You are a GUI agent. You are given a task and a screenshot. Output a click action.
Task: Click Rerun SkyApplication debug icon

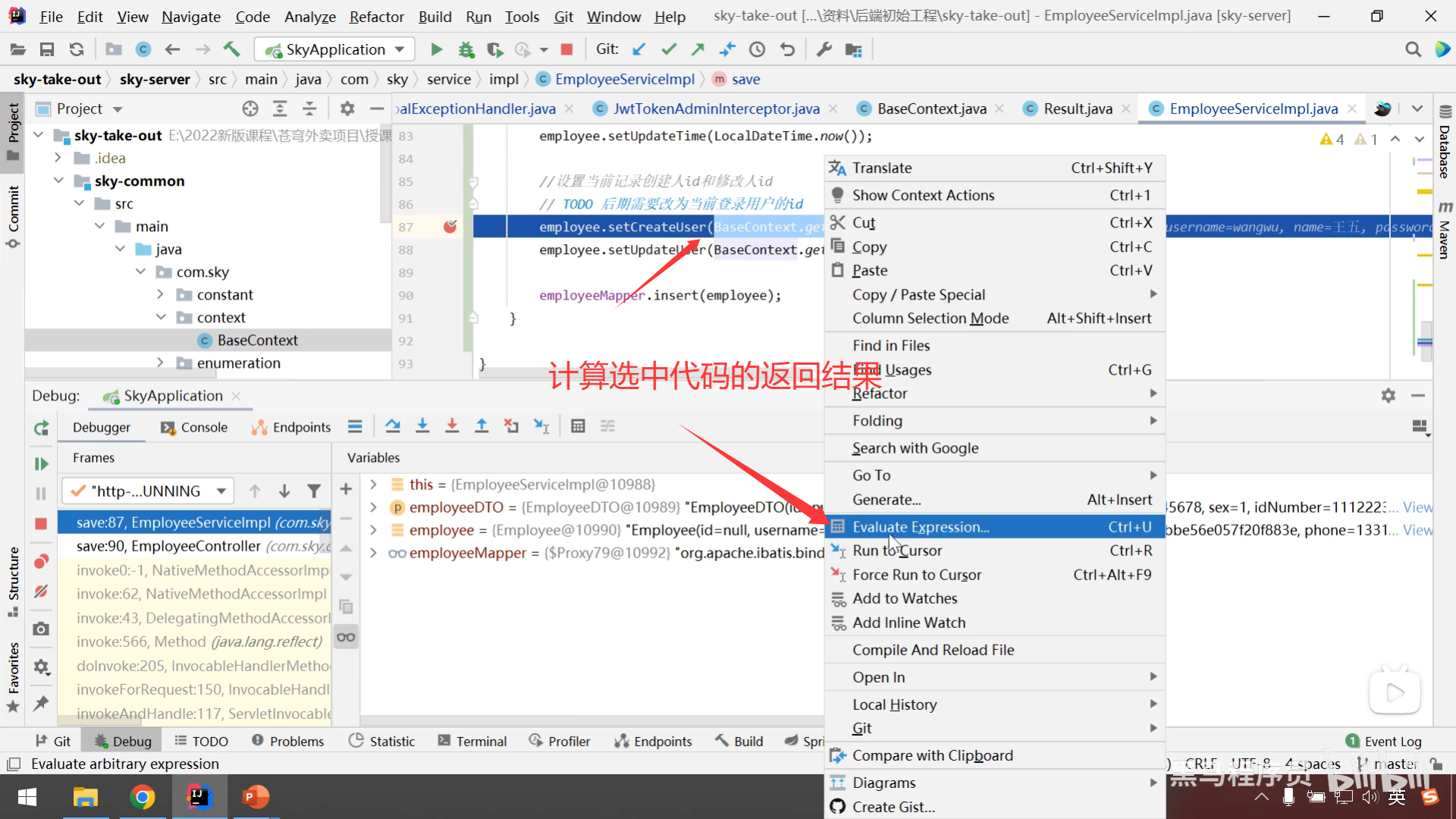pos(41,428)
